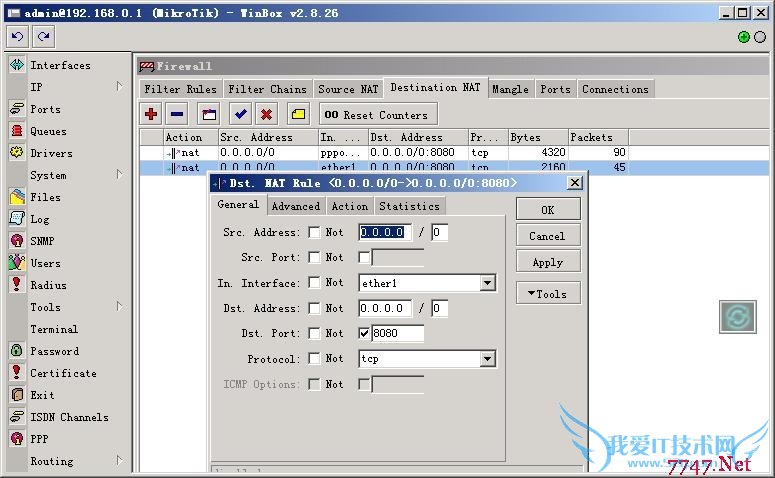775x478 pixels.
Task: Toggle Not checkbox for Dst. Port
Action: tap(314, 334)
